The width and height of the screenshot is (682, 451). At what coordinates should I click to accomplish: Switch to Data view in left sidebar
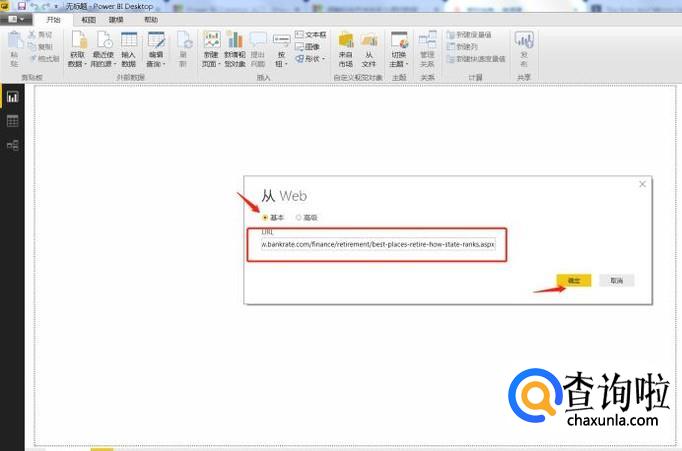click(12, 121)
